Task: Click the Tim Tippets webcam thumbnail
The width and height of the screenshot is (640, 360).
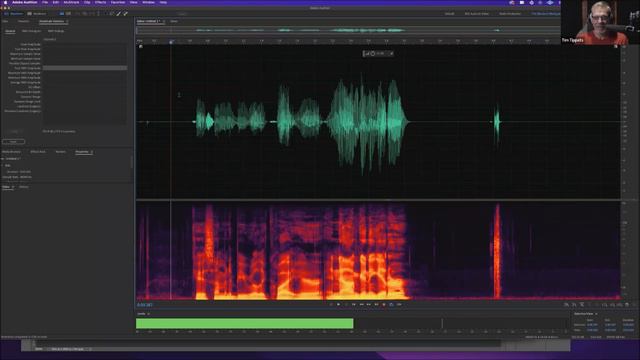Action: pyautogui.click(x=600, y=22)
